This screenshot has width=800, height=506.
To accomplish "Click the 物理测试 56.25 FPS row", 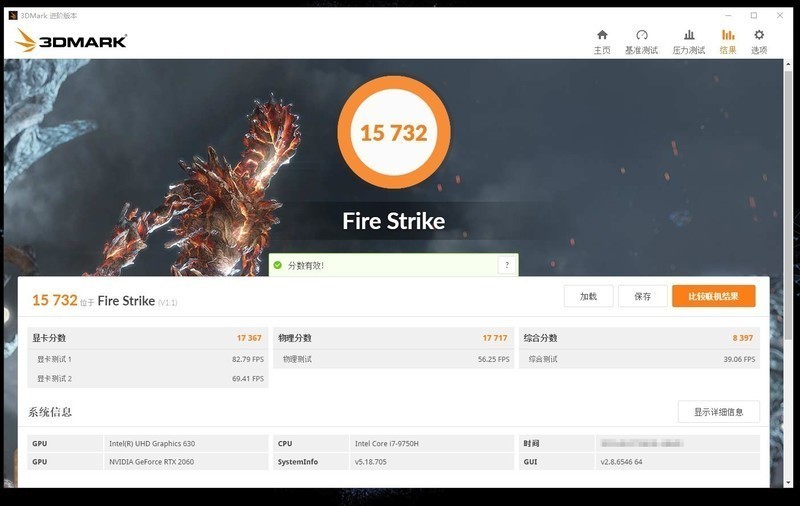I will click(393, 359).
